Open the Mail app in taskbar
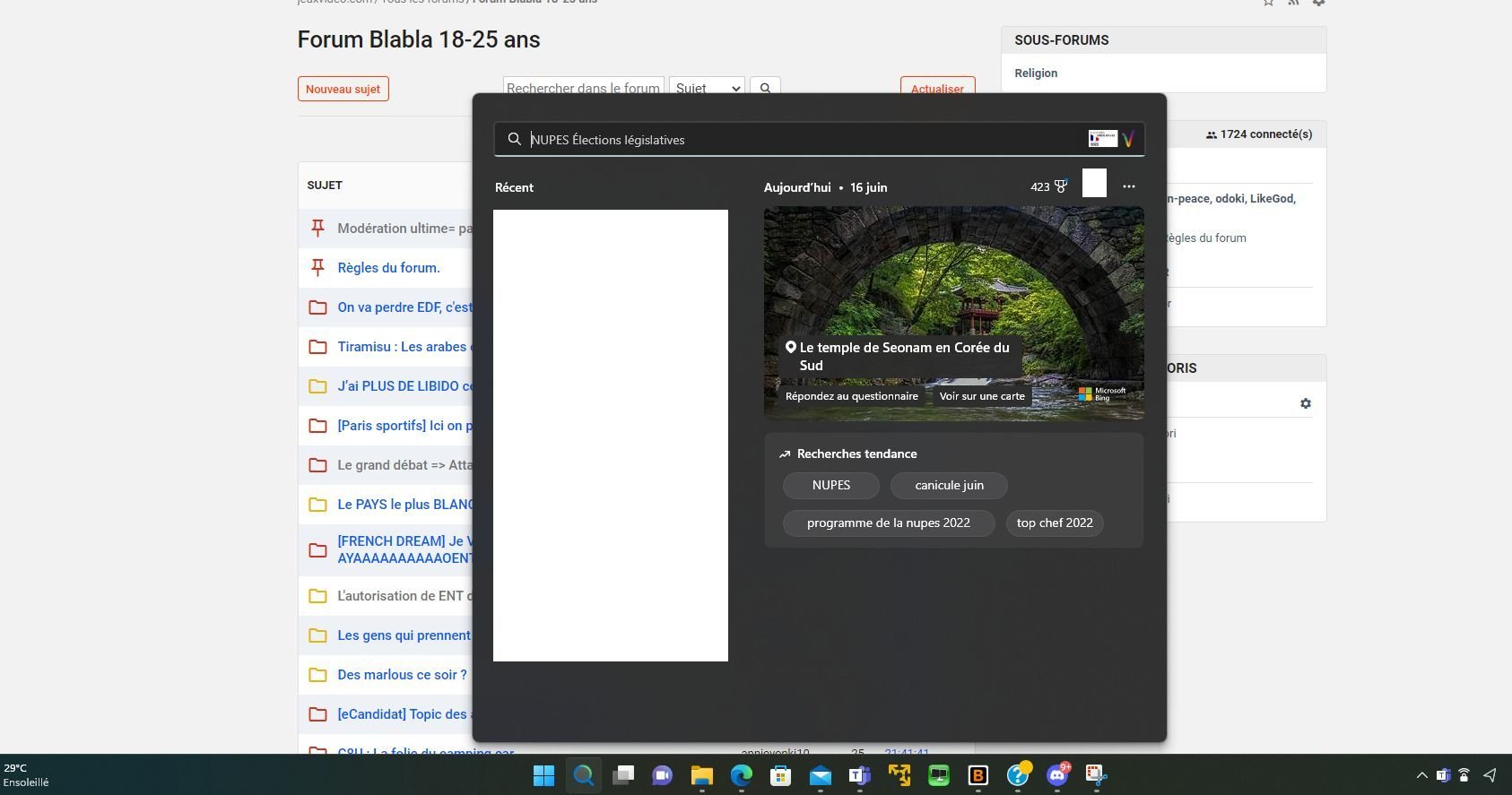The width and height of the screenshot is (1512, 795). [820, 775]
